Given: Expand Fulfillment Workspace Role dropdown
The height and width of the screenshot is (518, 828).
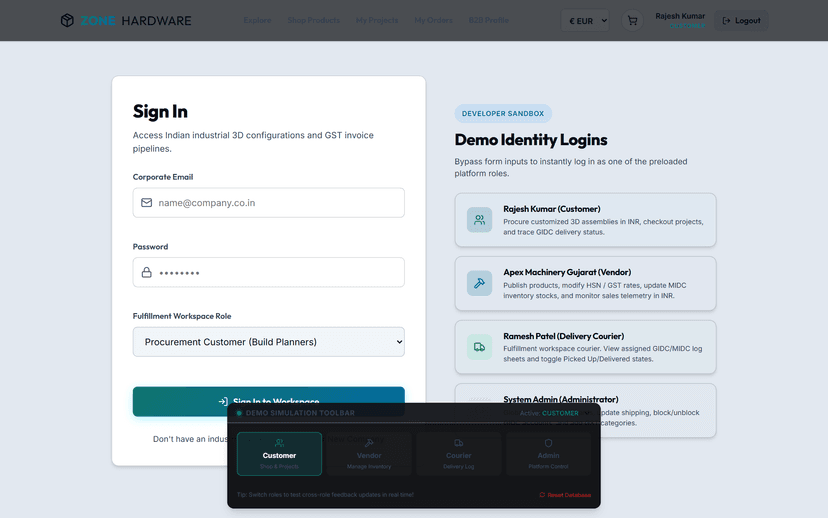Looking at the screenshot, I should tap(269, 342).
